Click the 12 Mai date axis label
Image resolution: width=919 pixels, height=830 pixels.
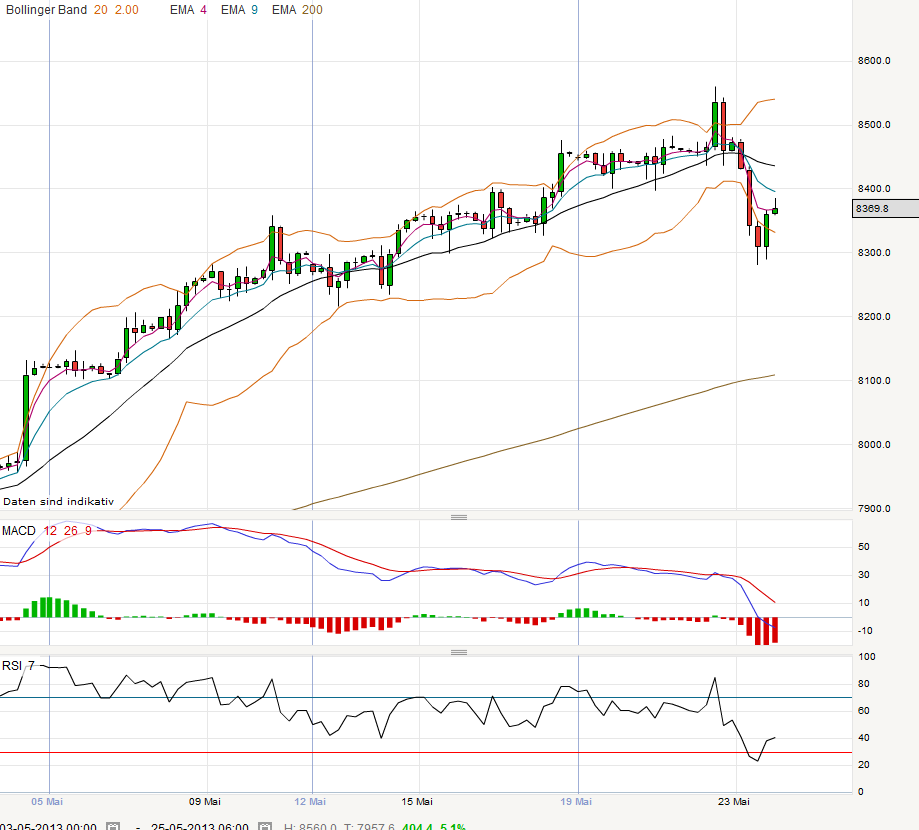pyautogui.click(x=310, y=801)
